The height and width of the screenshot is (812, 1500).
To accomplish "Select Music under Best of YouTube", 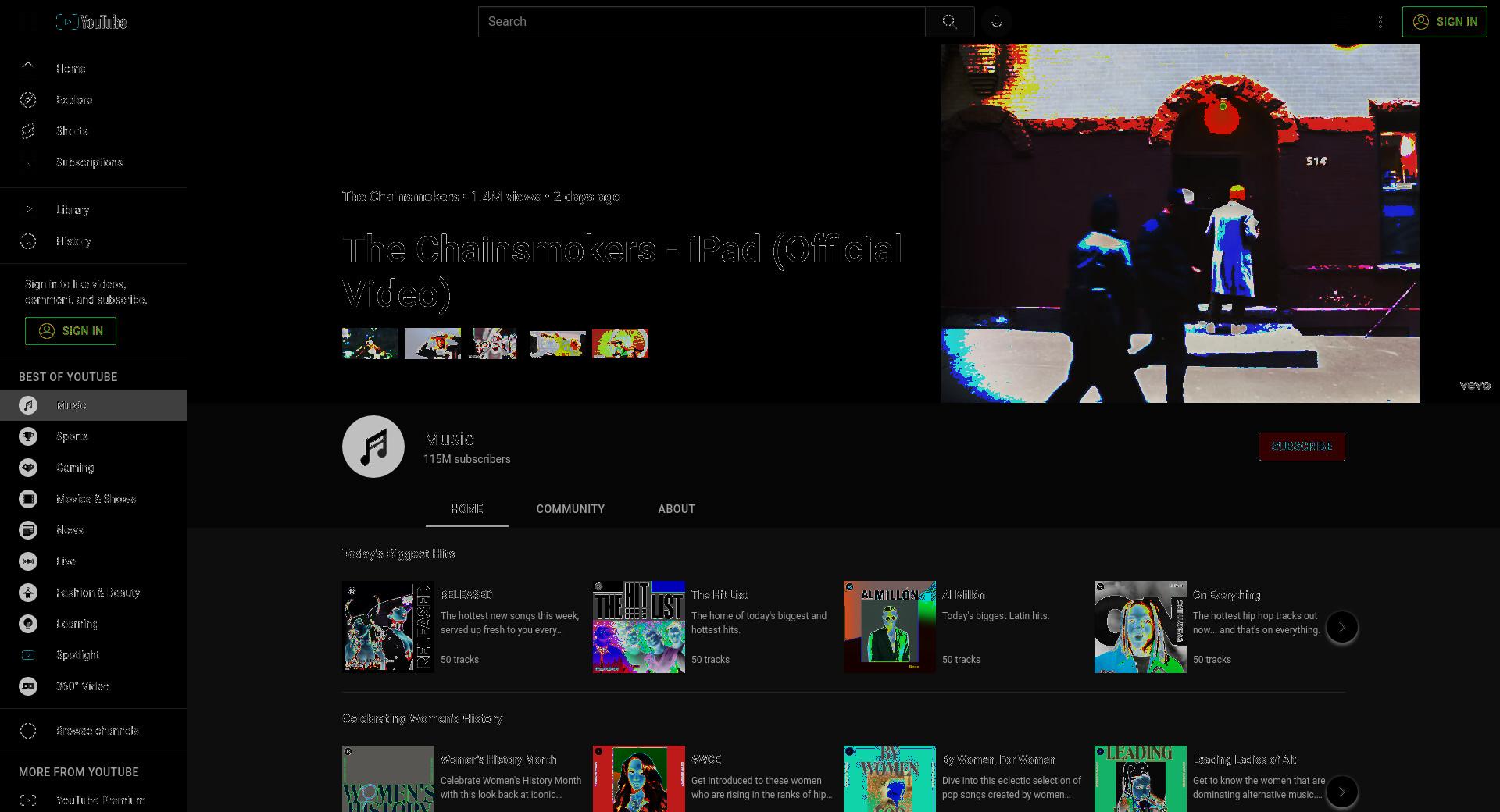I will [x=94, y=405].
